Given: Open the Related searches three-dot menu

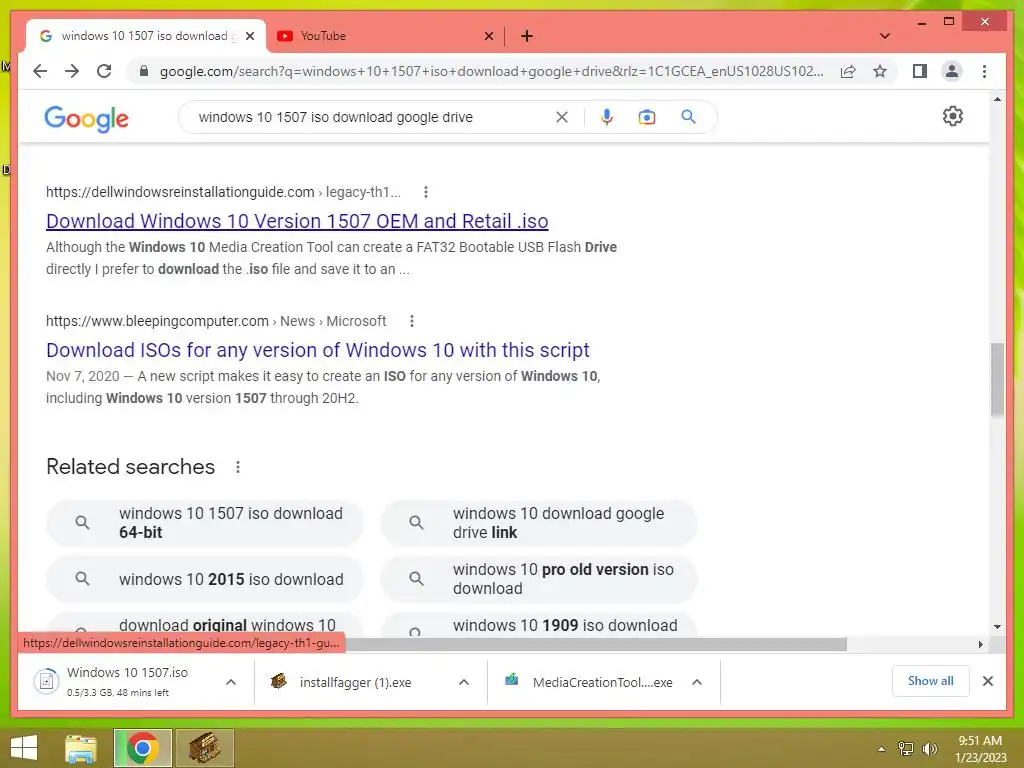Looking at the screenshot, I should pyautogui.click(x=238, y=467).
